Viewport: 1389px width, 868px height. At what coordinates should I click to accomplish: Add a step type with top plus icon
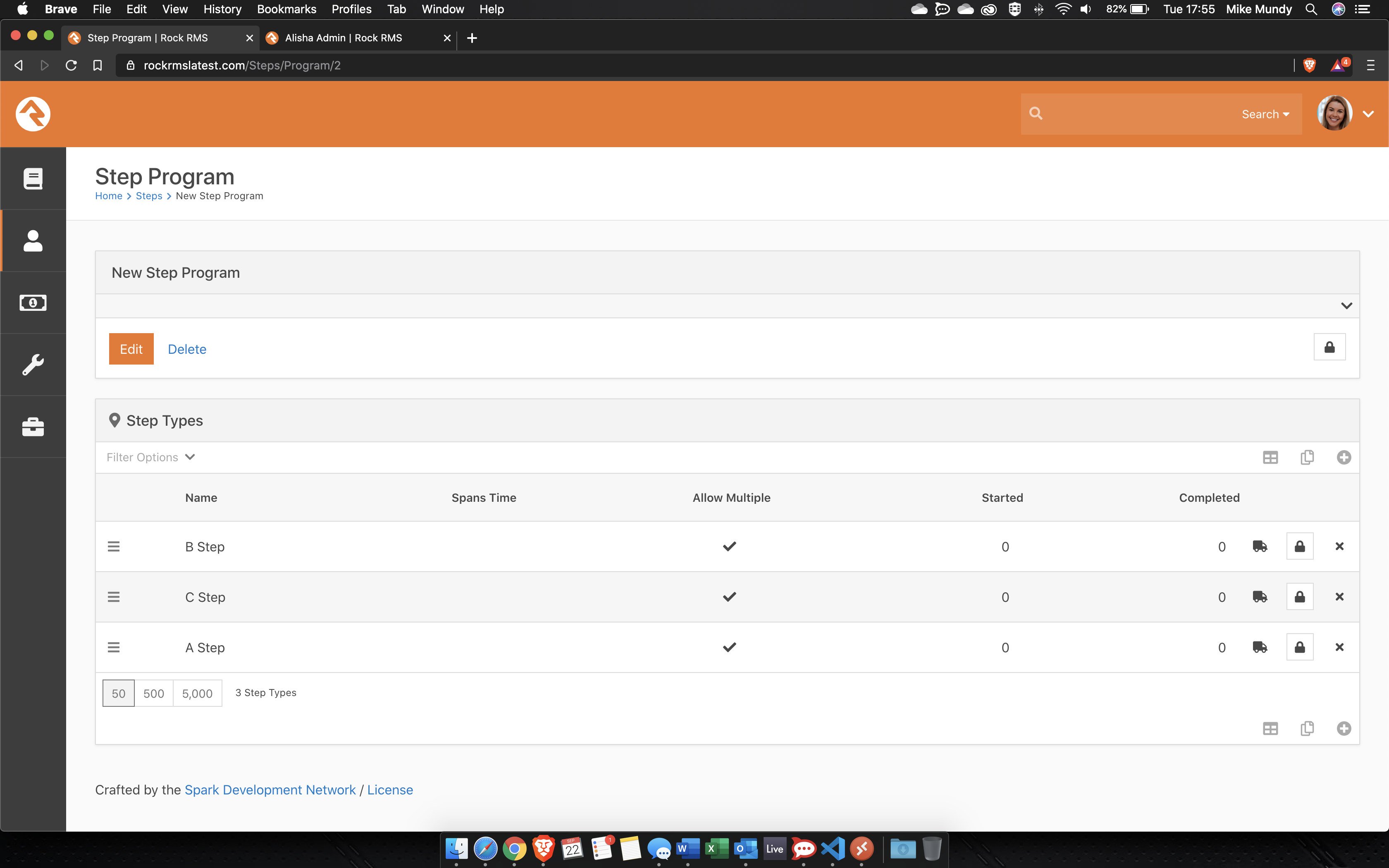(1344, 458)
